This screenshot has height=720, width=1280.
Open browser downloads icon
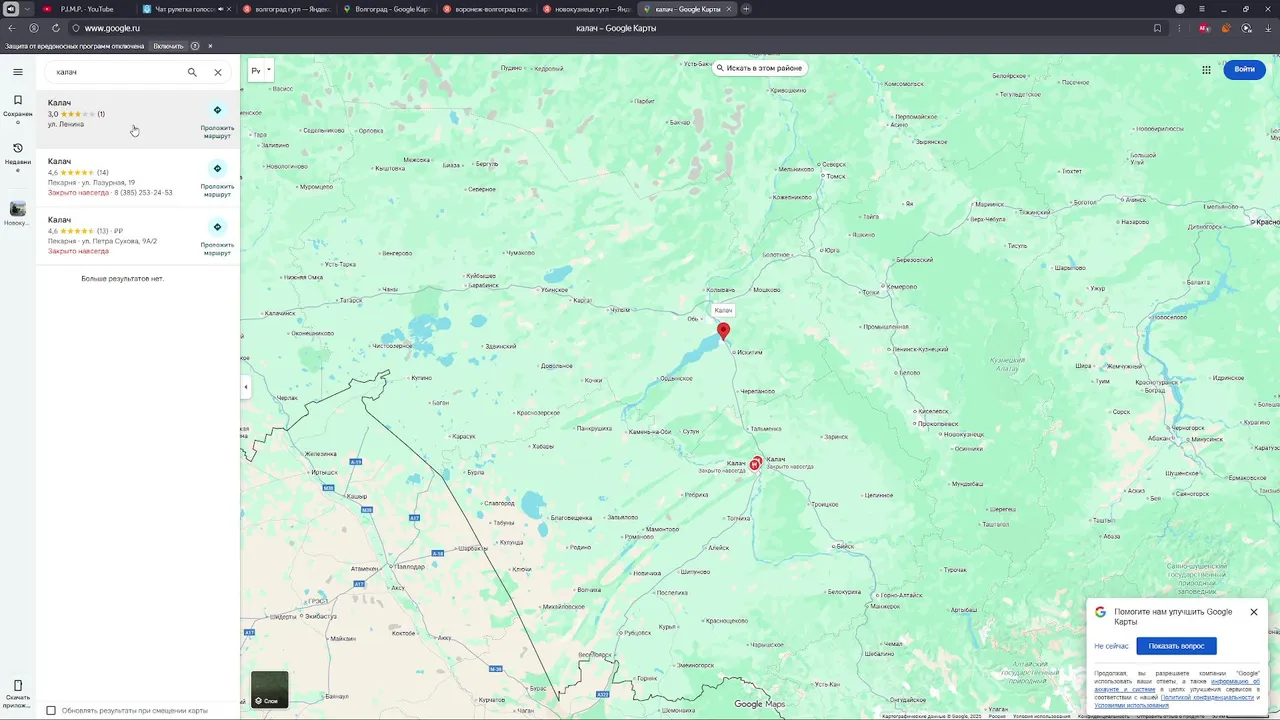[x=1268, y=28]
